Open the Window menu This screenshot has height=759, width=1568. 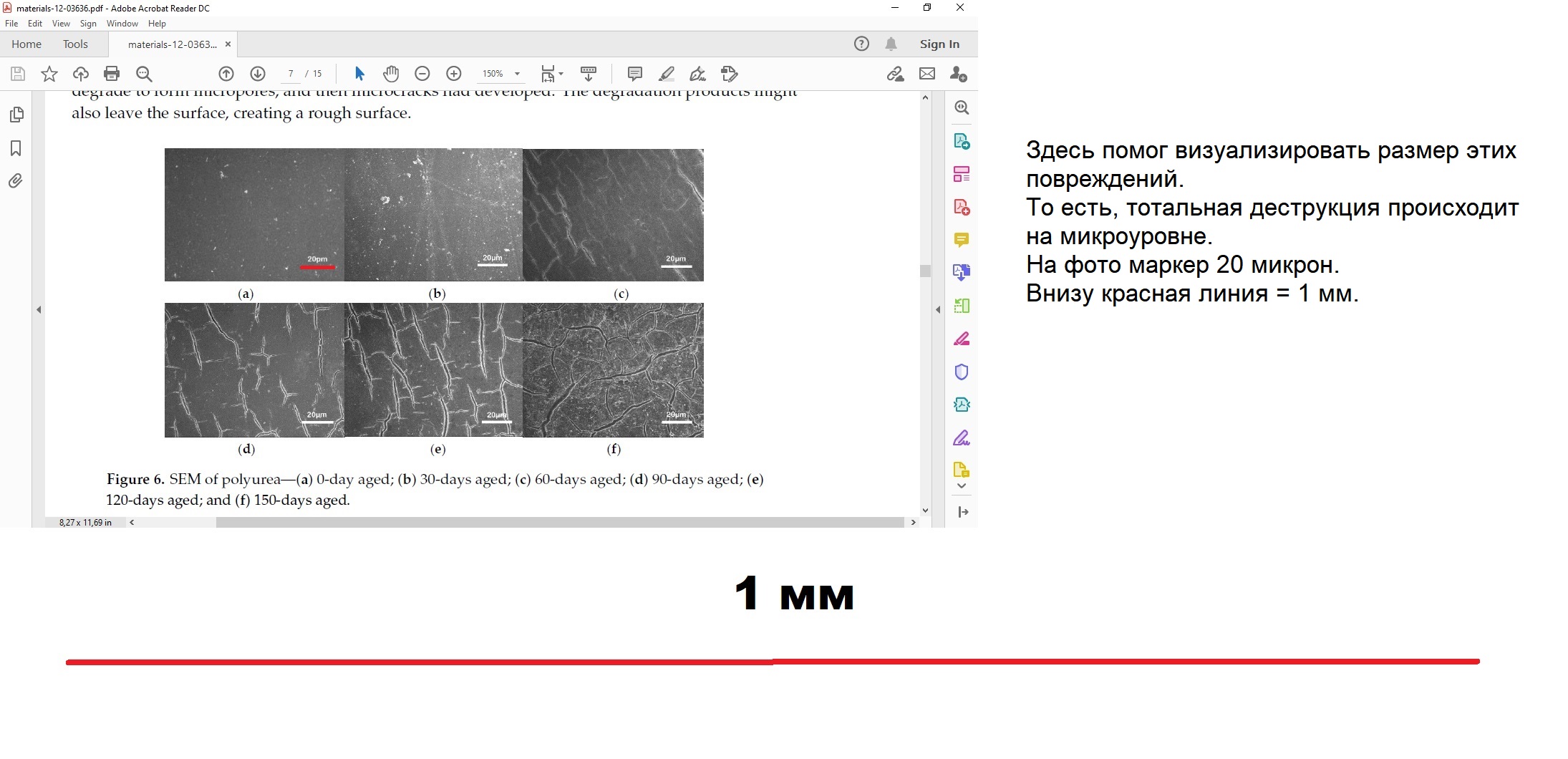122,24
